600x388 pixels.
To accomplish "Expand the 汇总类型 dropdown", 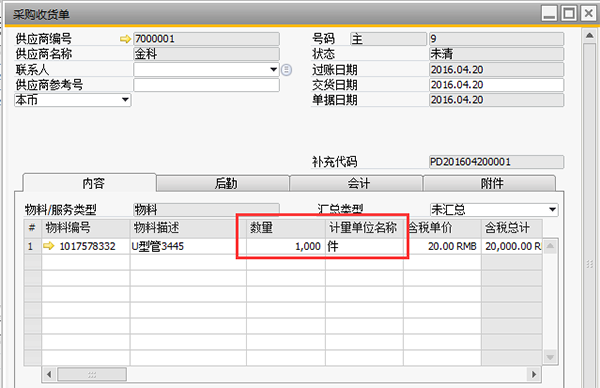I will [x=552, y=209].
